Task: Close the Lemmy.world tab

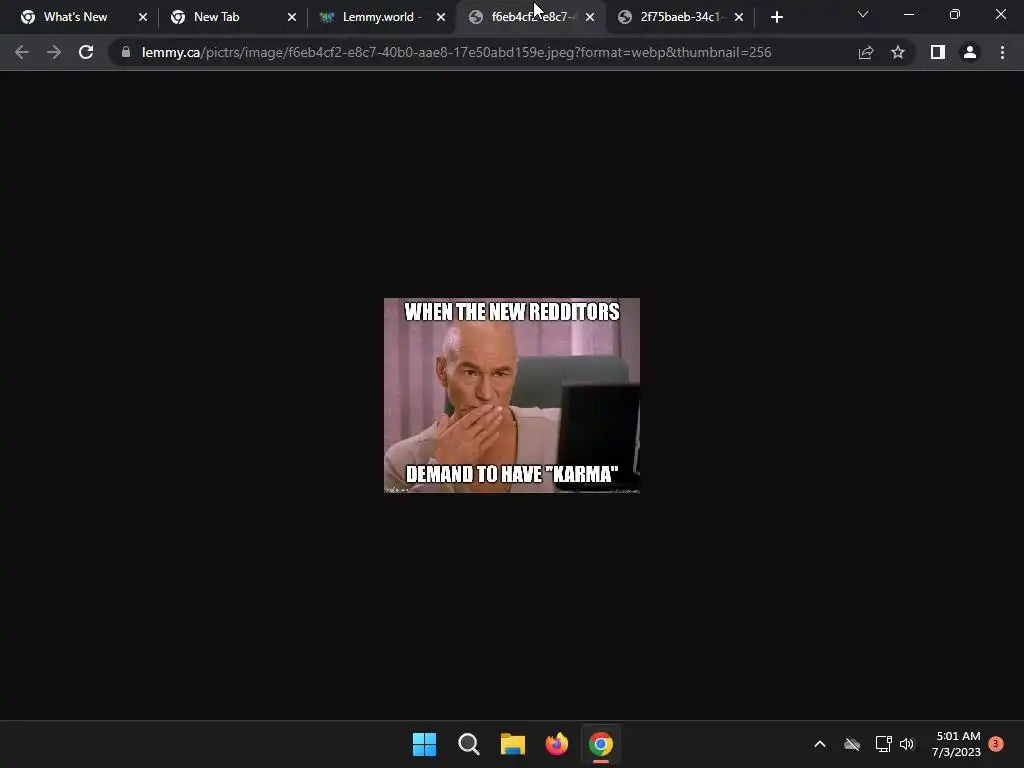Action: (x=441, y=17)
